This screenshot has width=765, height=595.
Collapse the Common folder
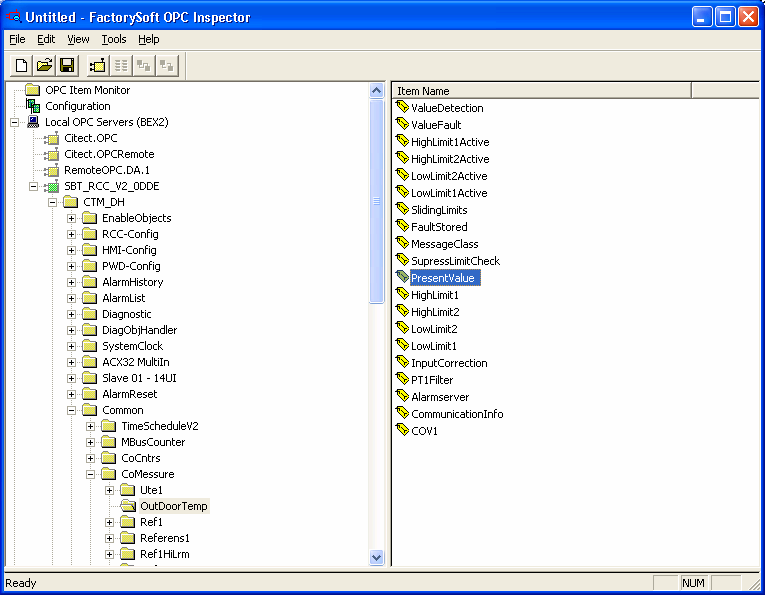click(71, 410)
